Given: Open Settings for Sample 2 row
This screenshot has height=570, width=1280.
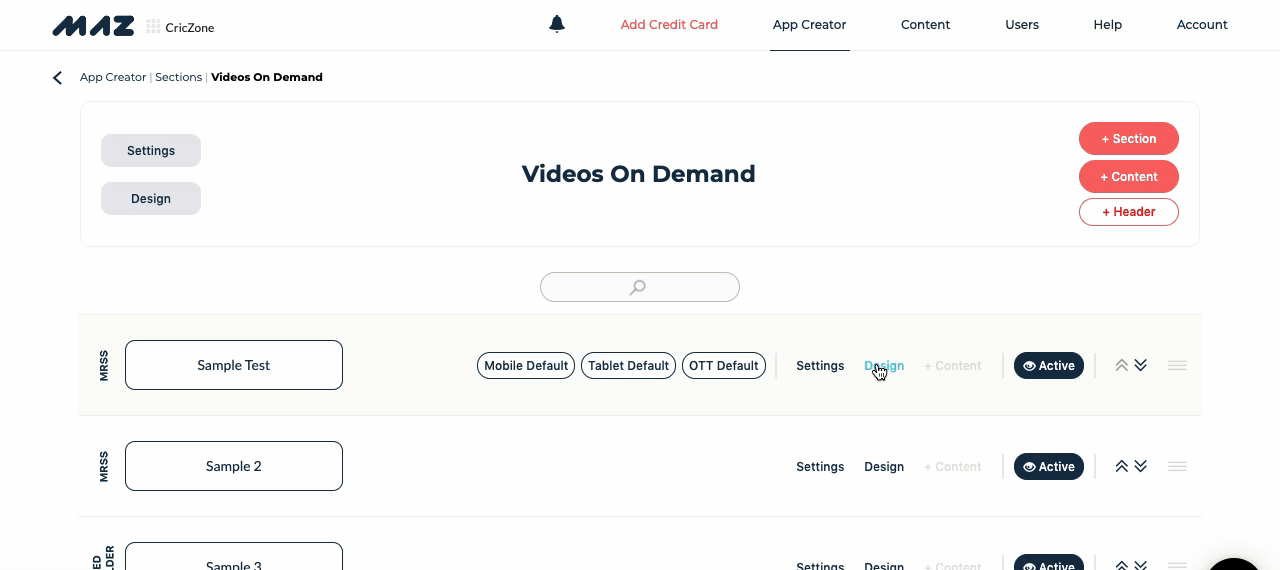Looking at the screenshot, I should tap(820, 467).
